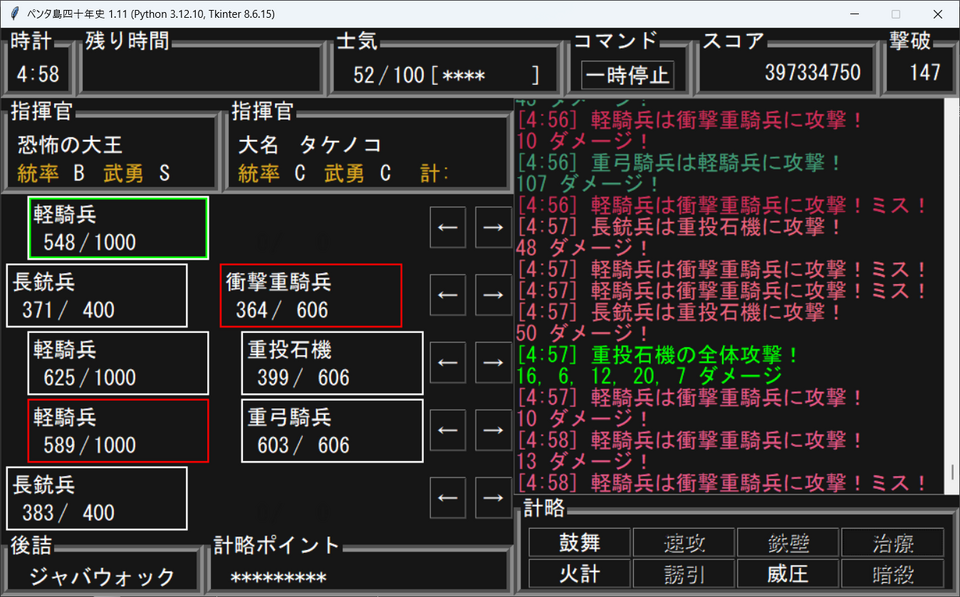
Task: Click right arrow in the 548/1000 軽騎兵 row
Action: (493, 227)
